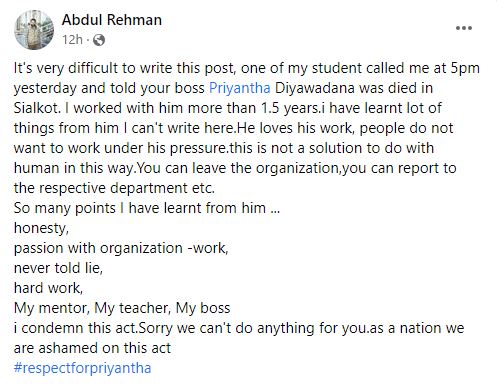Open the three-dot post options menu

[464, 28]
